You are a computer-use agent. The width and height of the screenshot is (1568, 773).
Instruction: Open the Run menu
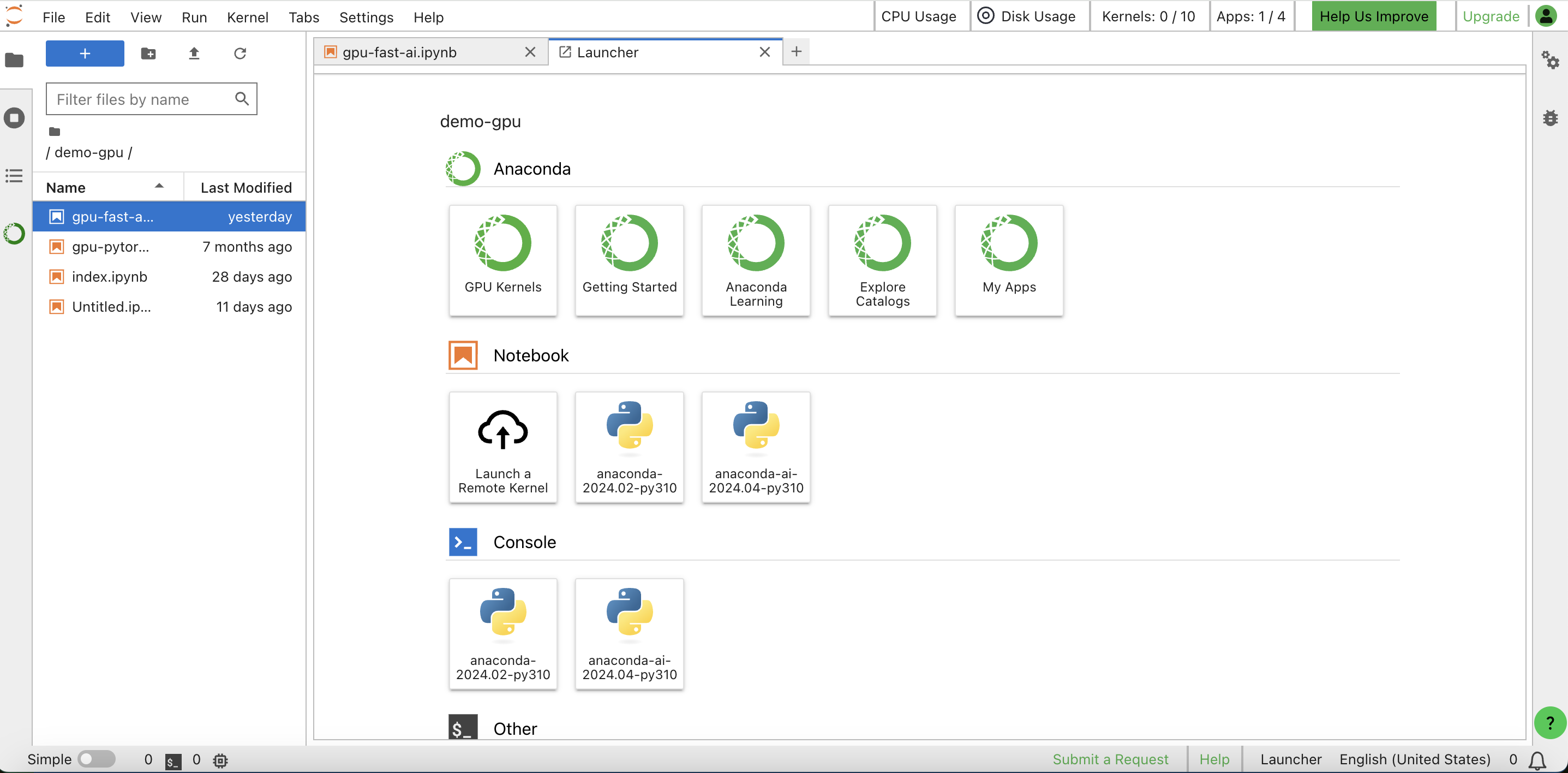coord(194,17)
